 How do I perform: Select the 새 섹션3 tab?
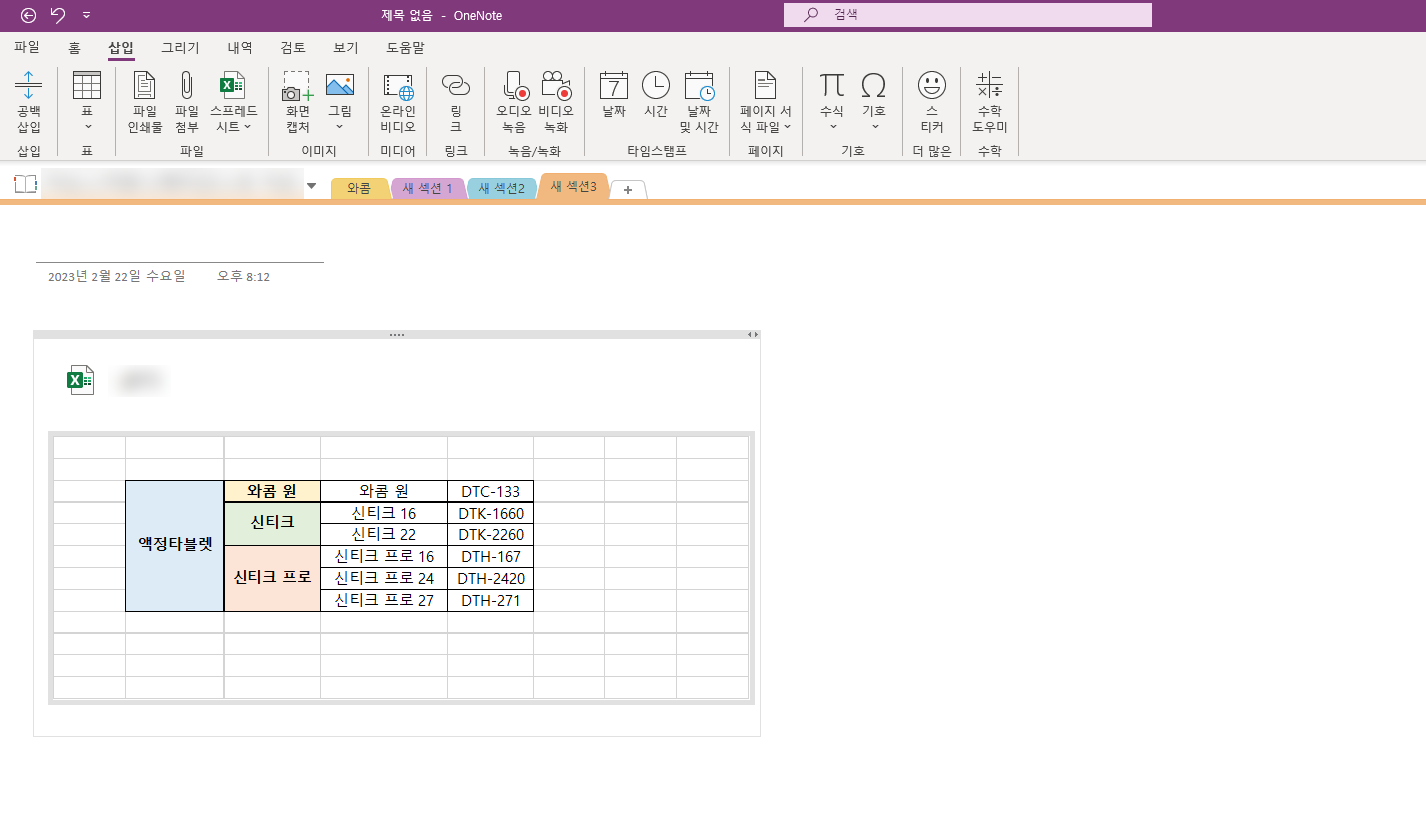(573, 186)
